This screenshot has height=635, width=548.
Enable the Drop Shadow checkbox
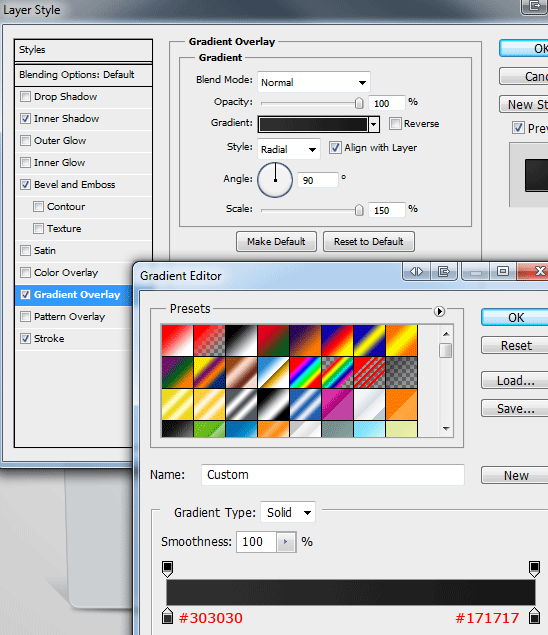25,96
